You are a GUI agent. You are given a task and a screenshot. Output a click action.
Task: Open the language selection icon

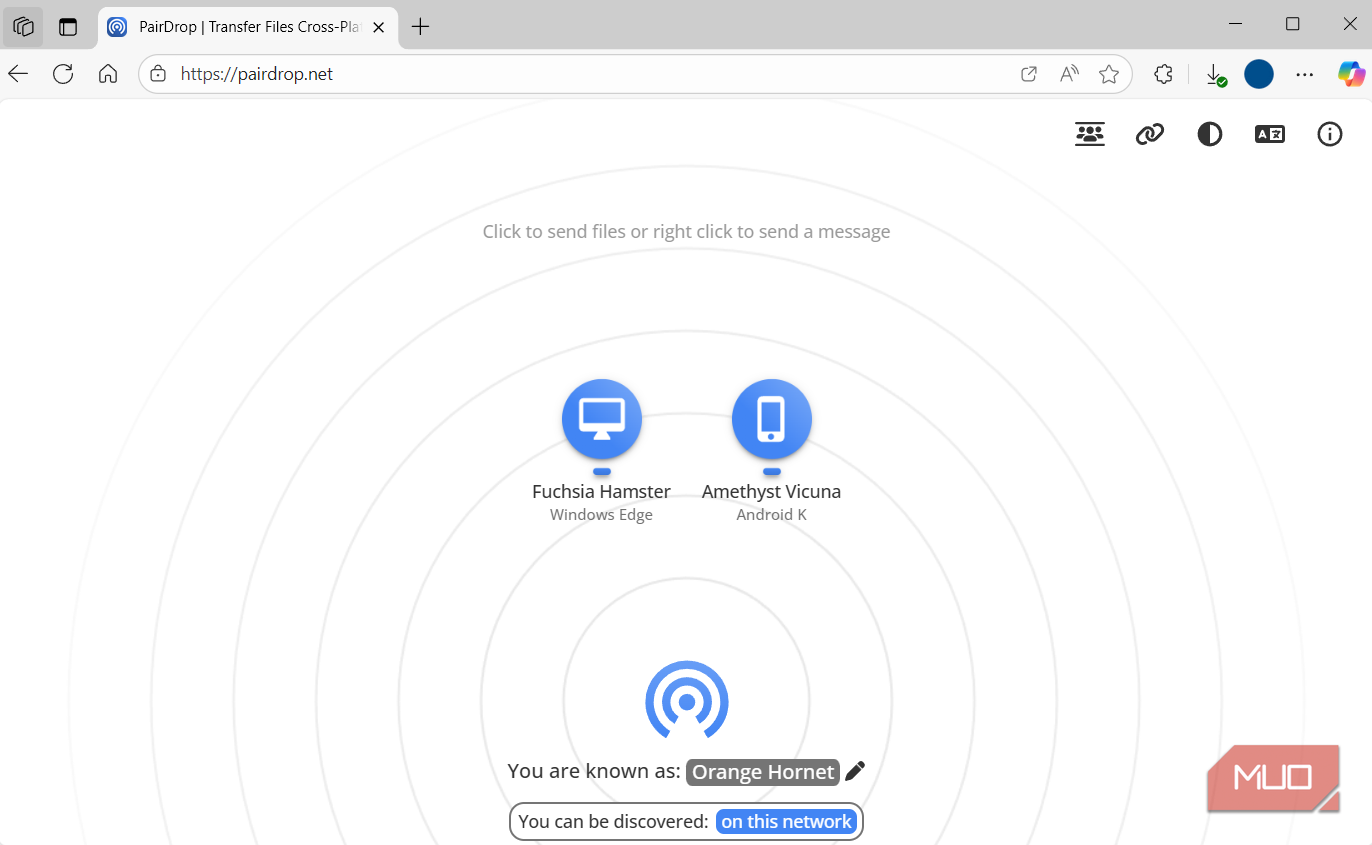coord(1270,134)
